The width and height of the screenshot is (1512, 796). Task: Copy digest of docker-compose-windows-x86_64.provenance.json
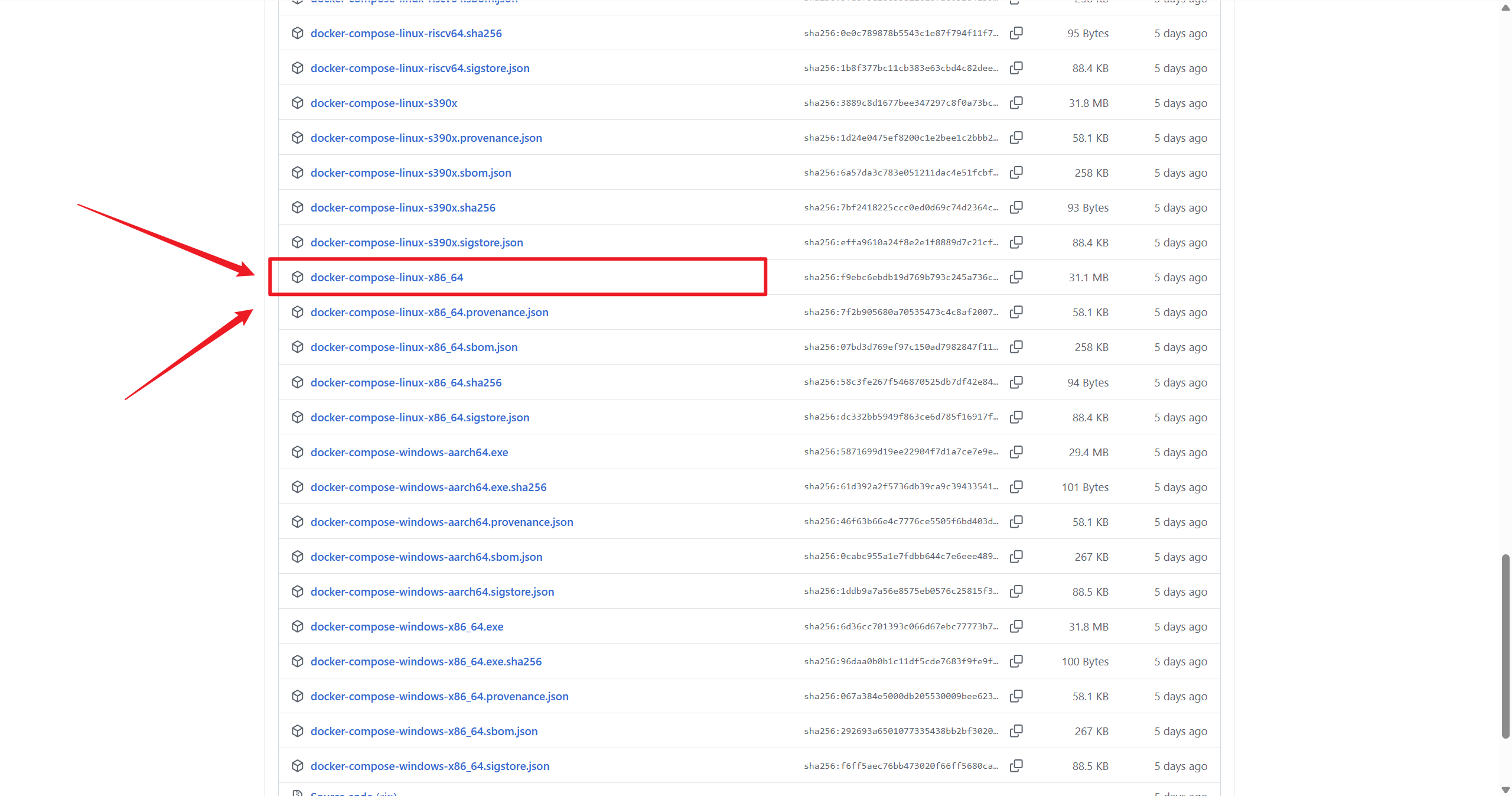point(1016,696)
